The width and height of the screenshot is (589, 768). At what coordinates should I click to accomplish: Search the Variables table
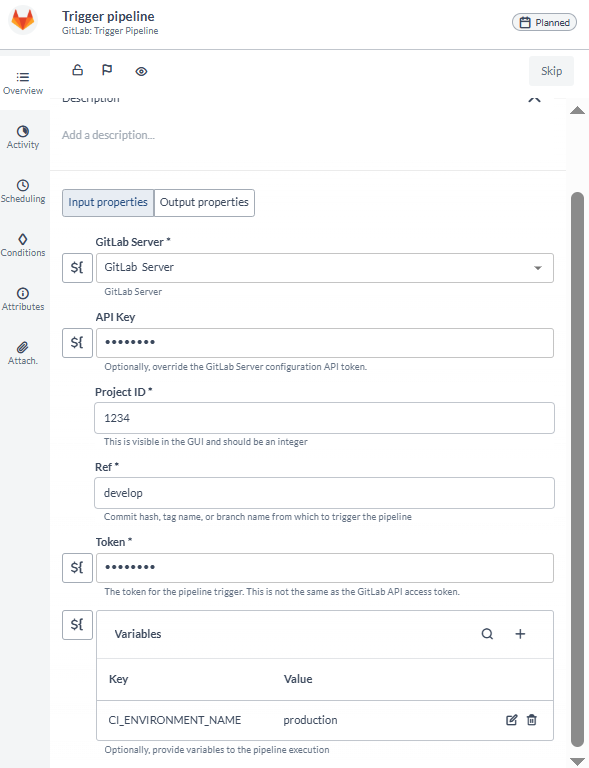point(487,634)
